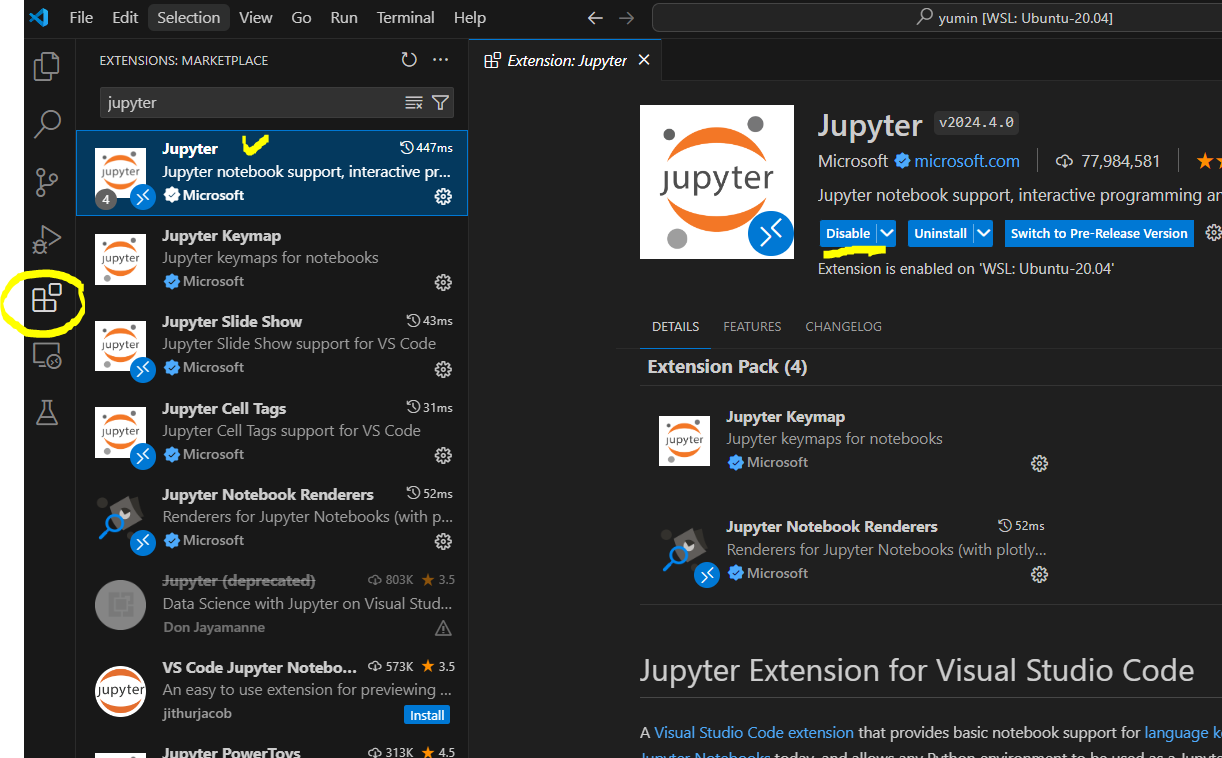Open the View menu
1222x758 pixels.
tap(256, 18)
